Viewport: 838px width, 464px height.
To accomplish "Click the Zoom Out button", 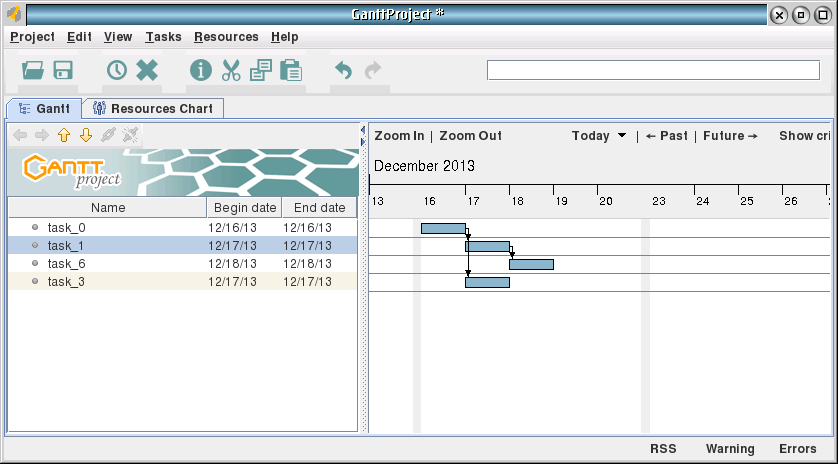I will [470, 136].
